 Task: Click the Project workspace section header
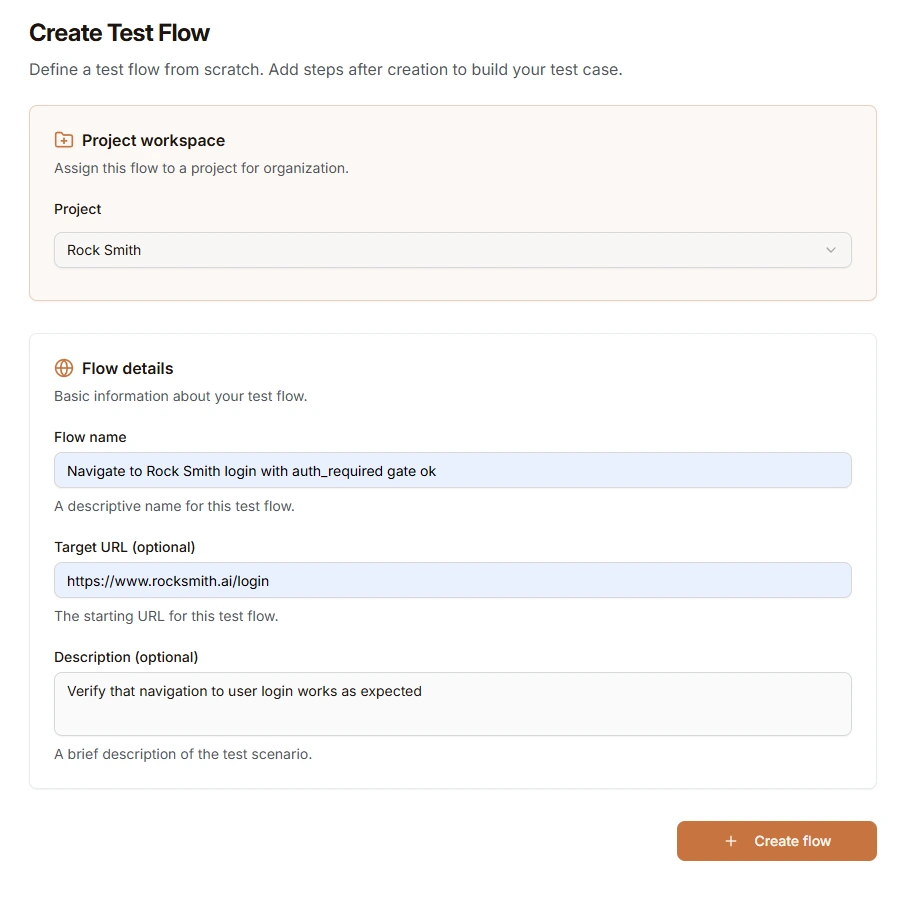pos(152,140)
